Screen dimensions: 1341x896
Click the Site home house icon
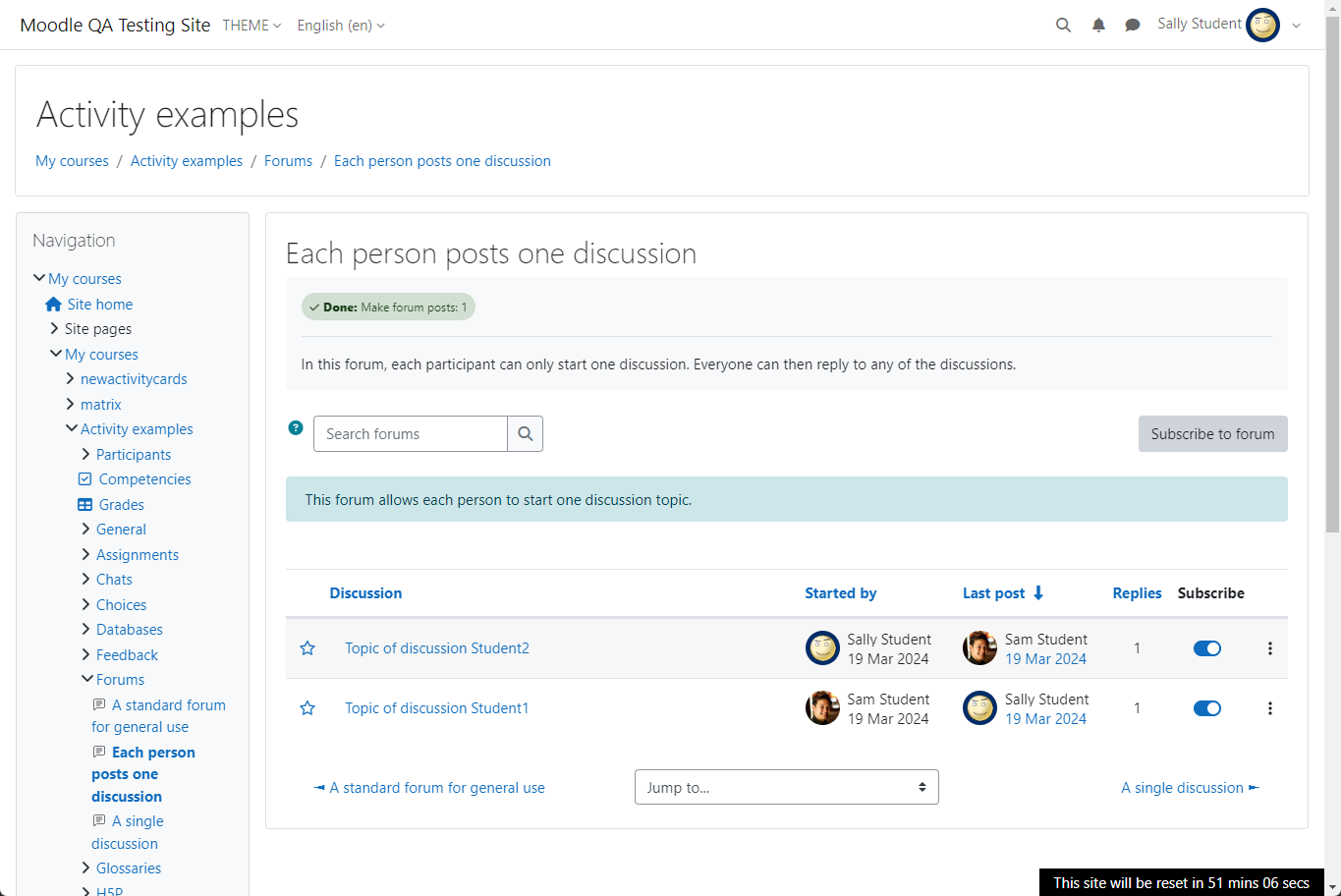[53, 305]
